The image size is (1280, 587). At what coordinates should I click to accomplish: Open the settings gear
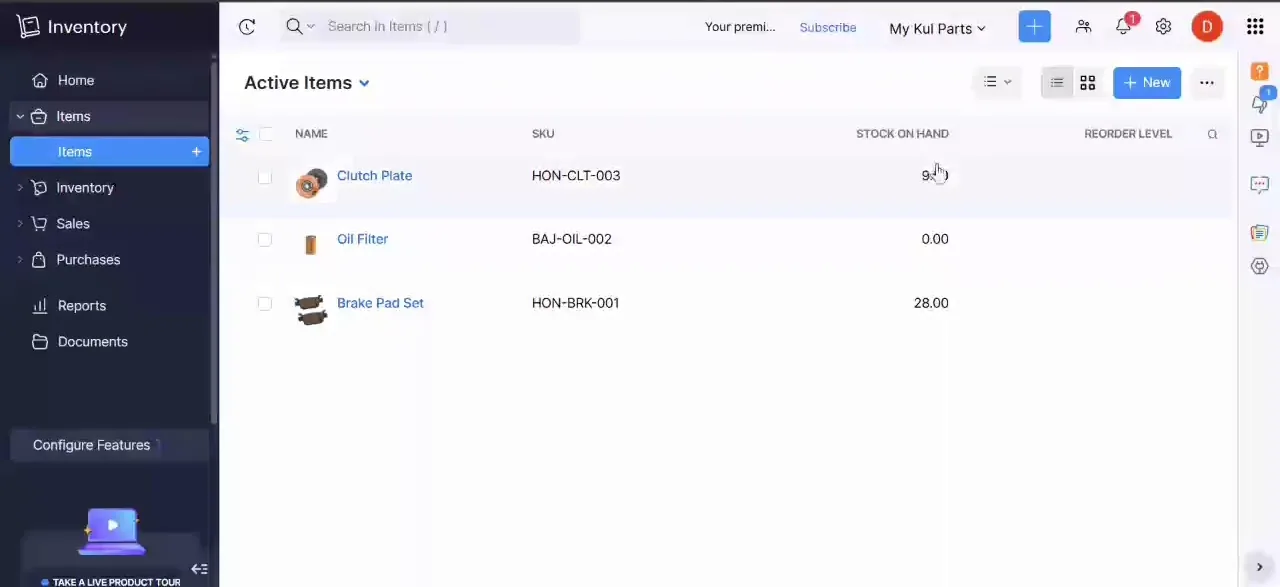coord(1163,27)
